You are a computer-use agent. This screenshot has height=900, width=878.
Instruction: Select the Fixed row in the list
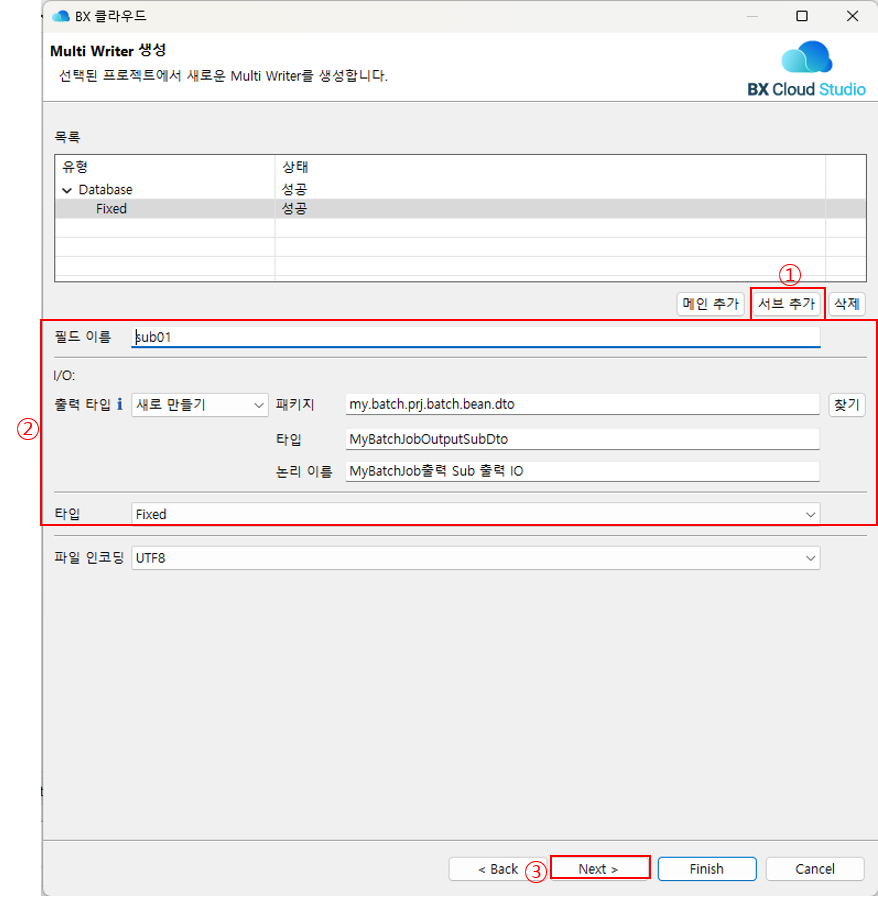111,209
